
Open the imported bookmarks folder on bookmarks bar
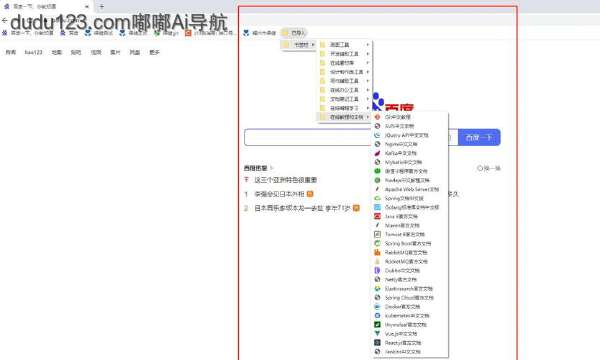pos(293,33)
